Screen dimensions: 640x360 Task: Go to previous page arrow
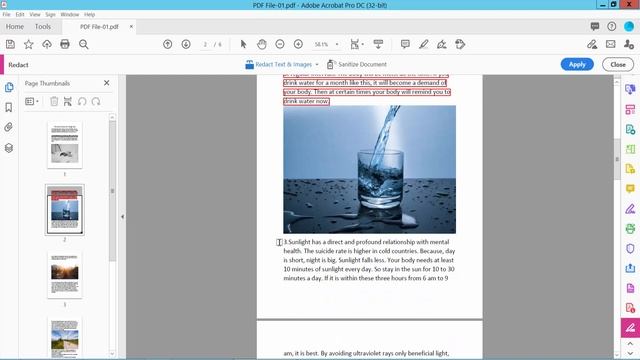point(167,44)
